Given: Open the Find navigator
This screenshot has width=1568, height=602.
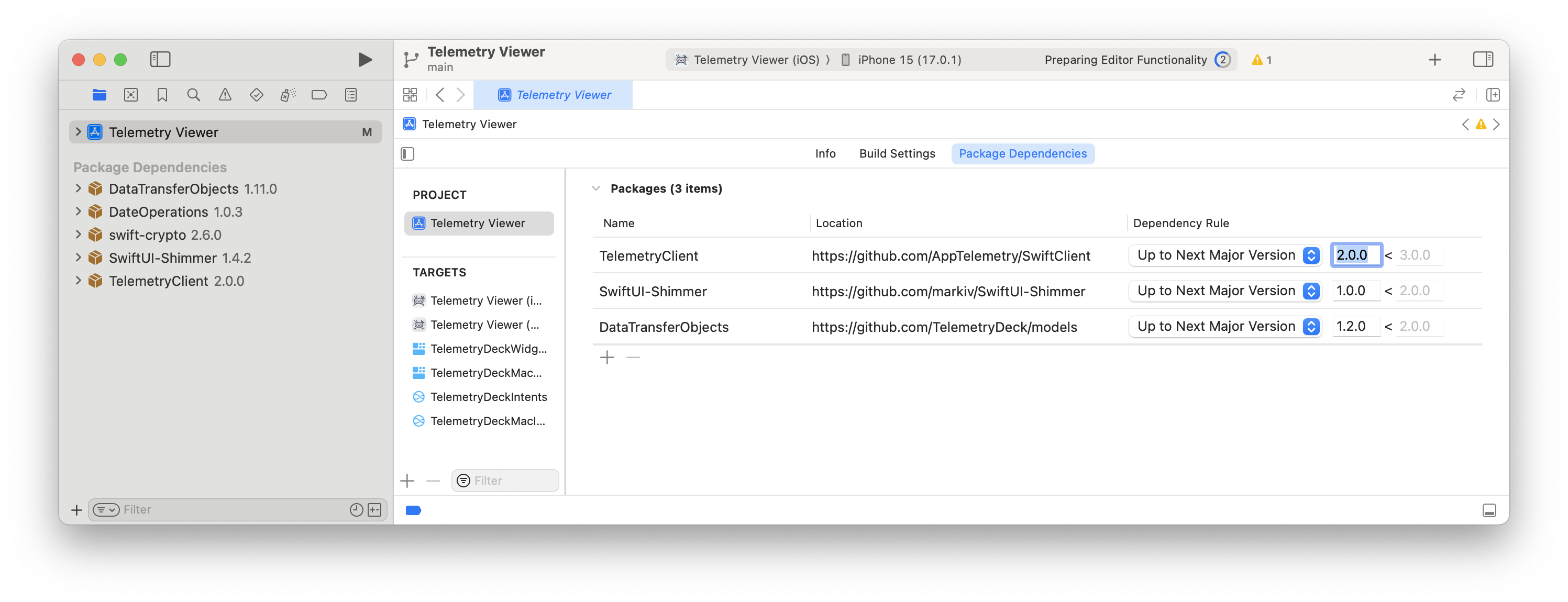Looking at the screenshot, I should 194,95.
